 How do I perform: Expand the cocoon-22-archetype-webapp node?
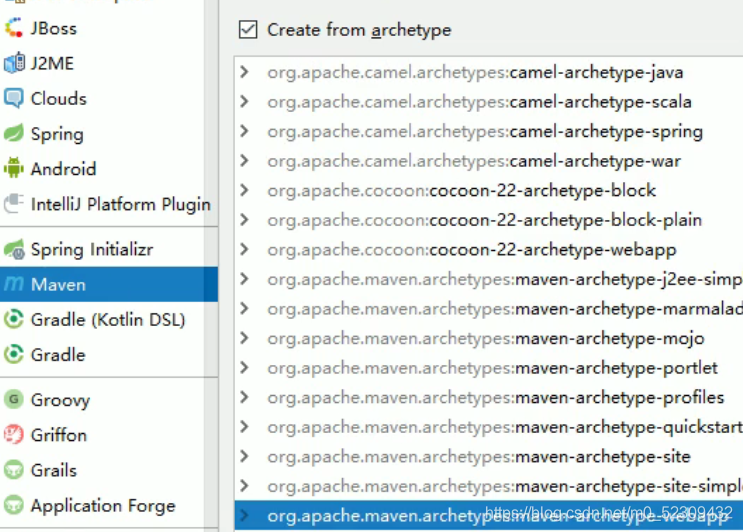click(245, 249)
